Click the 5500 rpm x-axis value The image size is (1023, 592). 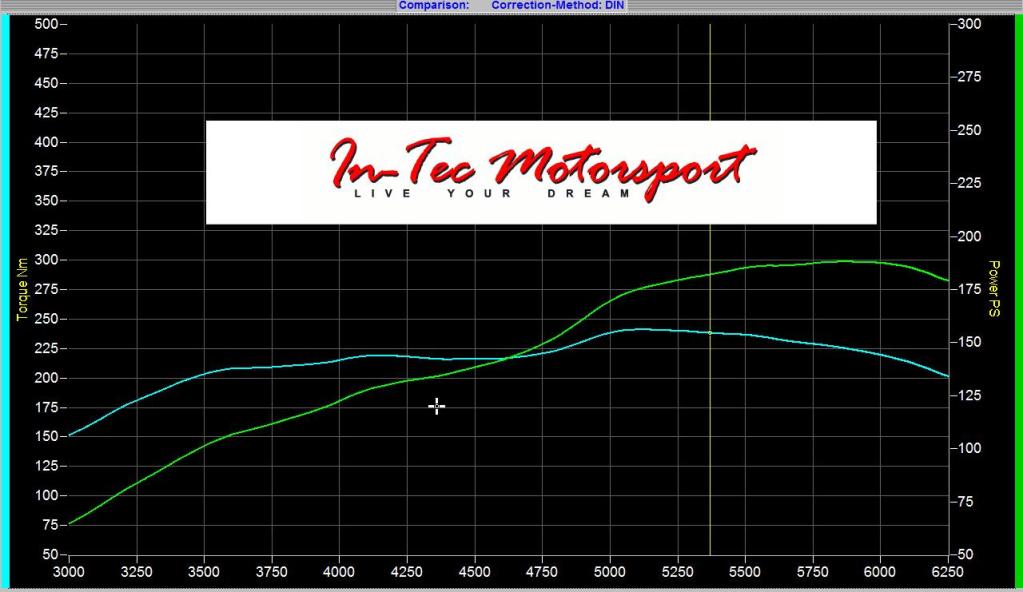744,572
